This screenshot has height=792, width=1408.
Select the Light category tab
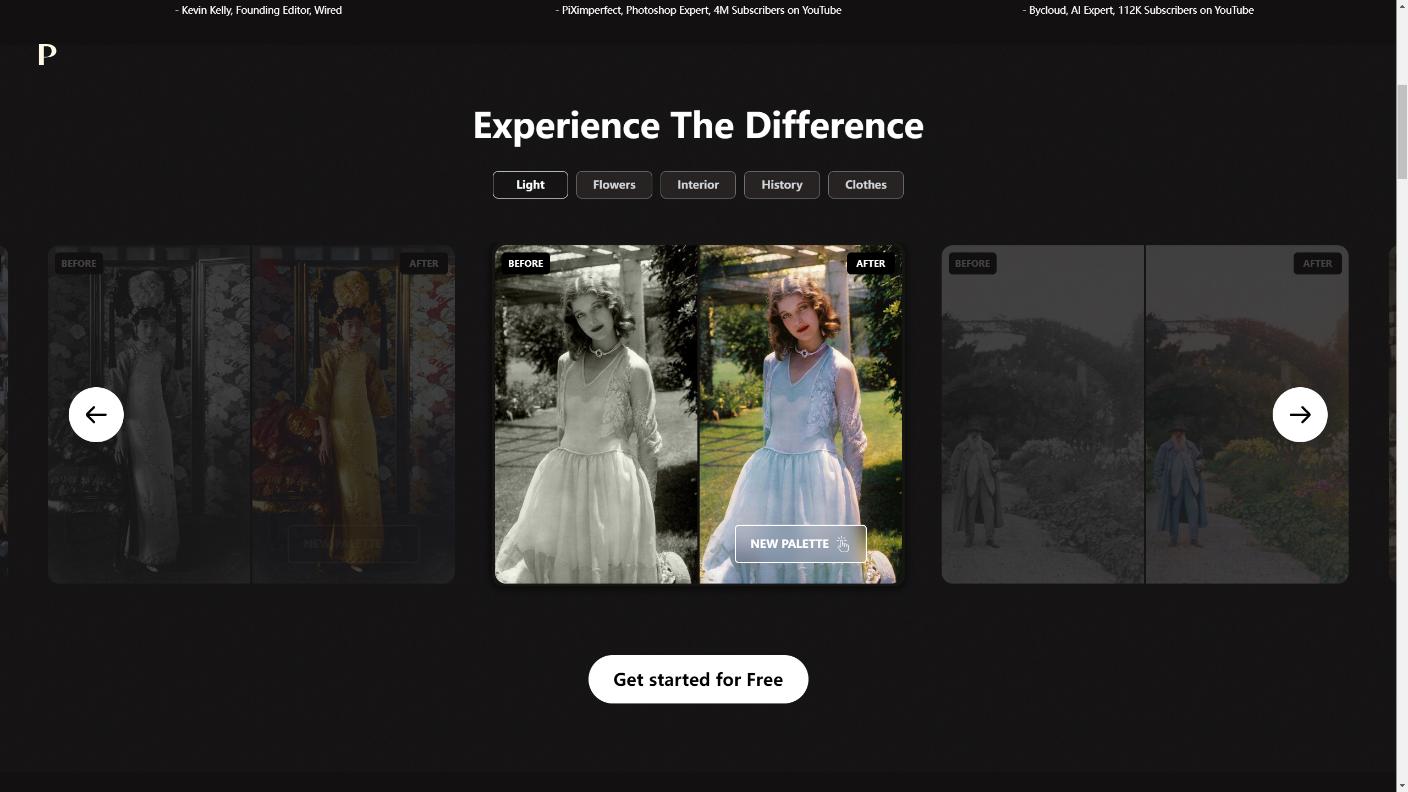coord(530,185)
